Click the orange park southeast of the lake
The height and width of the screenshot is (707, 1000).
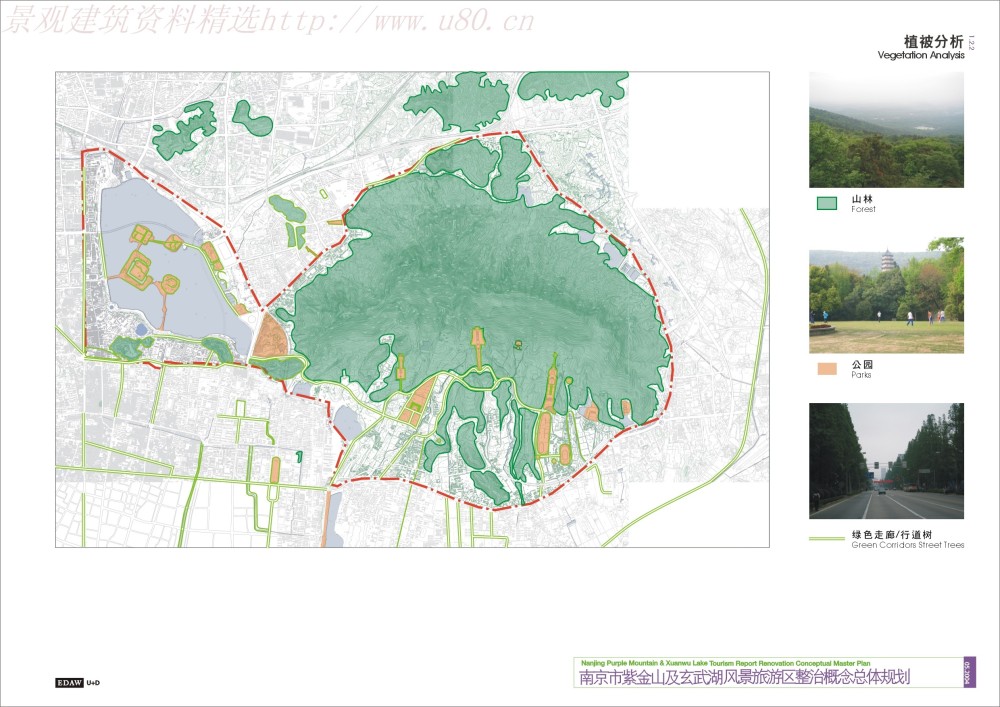point(269,337)
